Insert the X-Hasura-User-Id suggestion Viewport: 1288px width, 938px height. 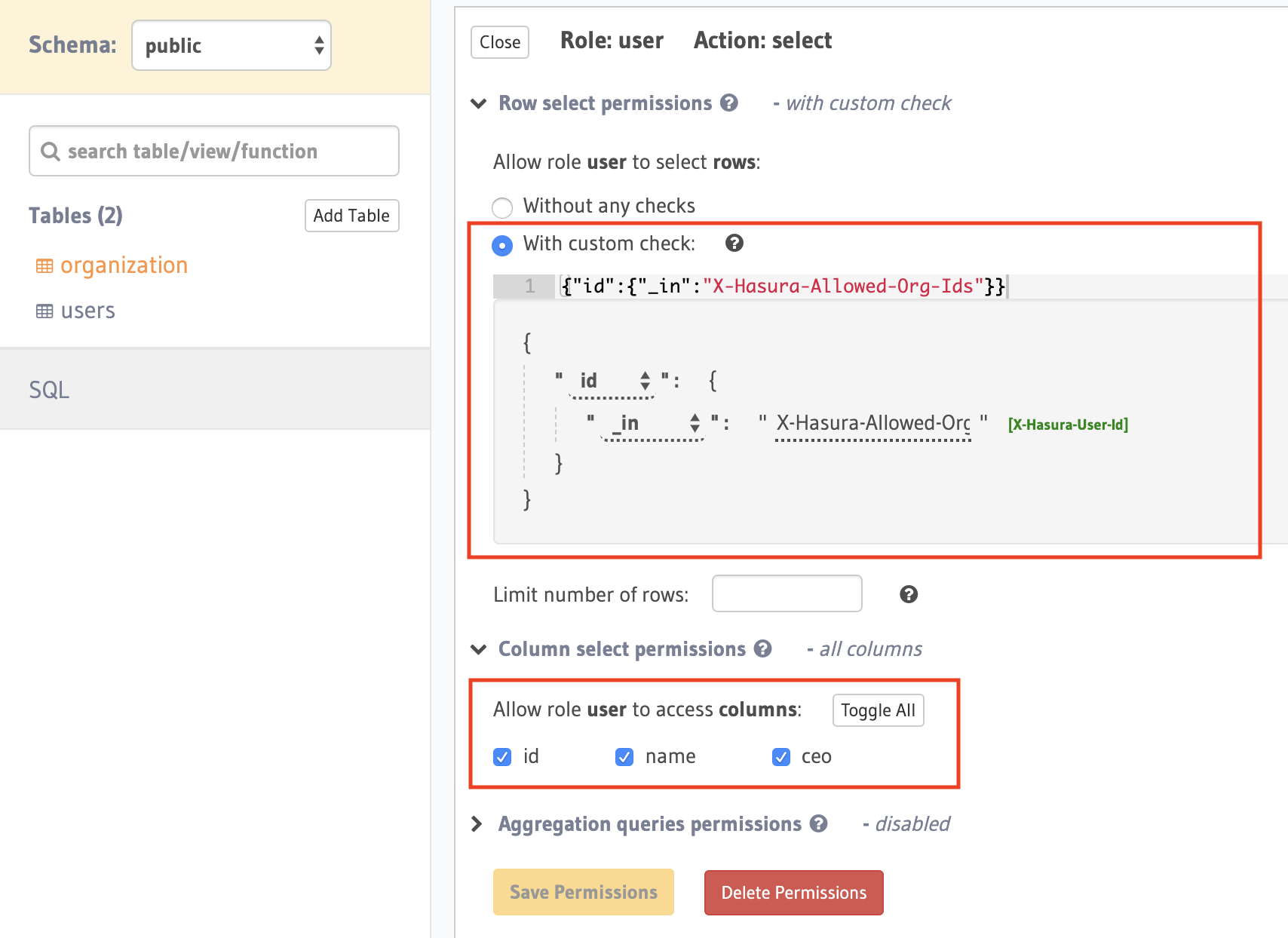[1068, 425]
